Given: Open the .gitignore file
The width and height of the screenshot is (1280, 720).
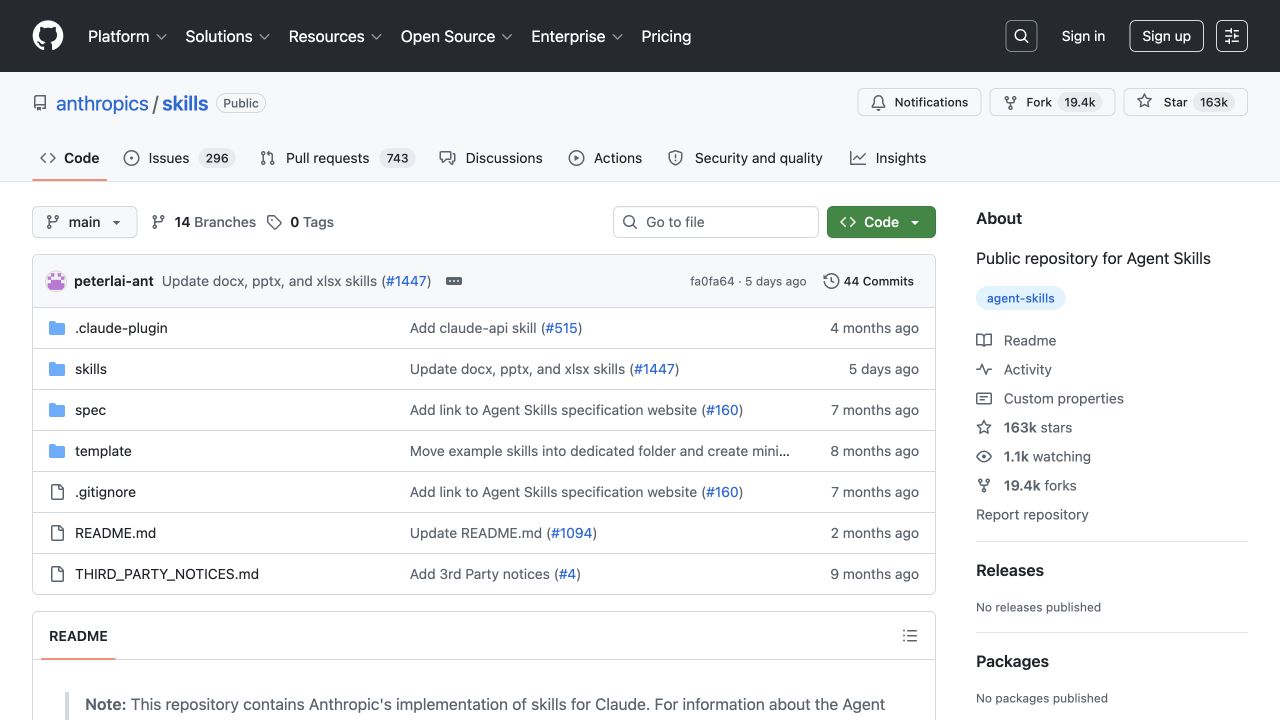Looking at the screenshot, I should 105,492.
